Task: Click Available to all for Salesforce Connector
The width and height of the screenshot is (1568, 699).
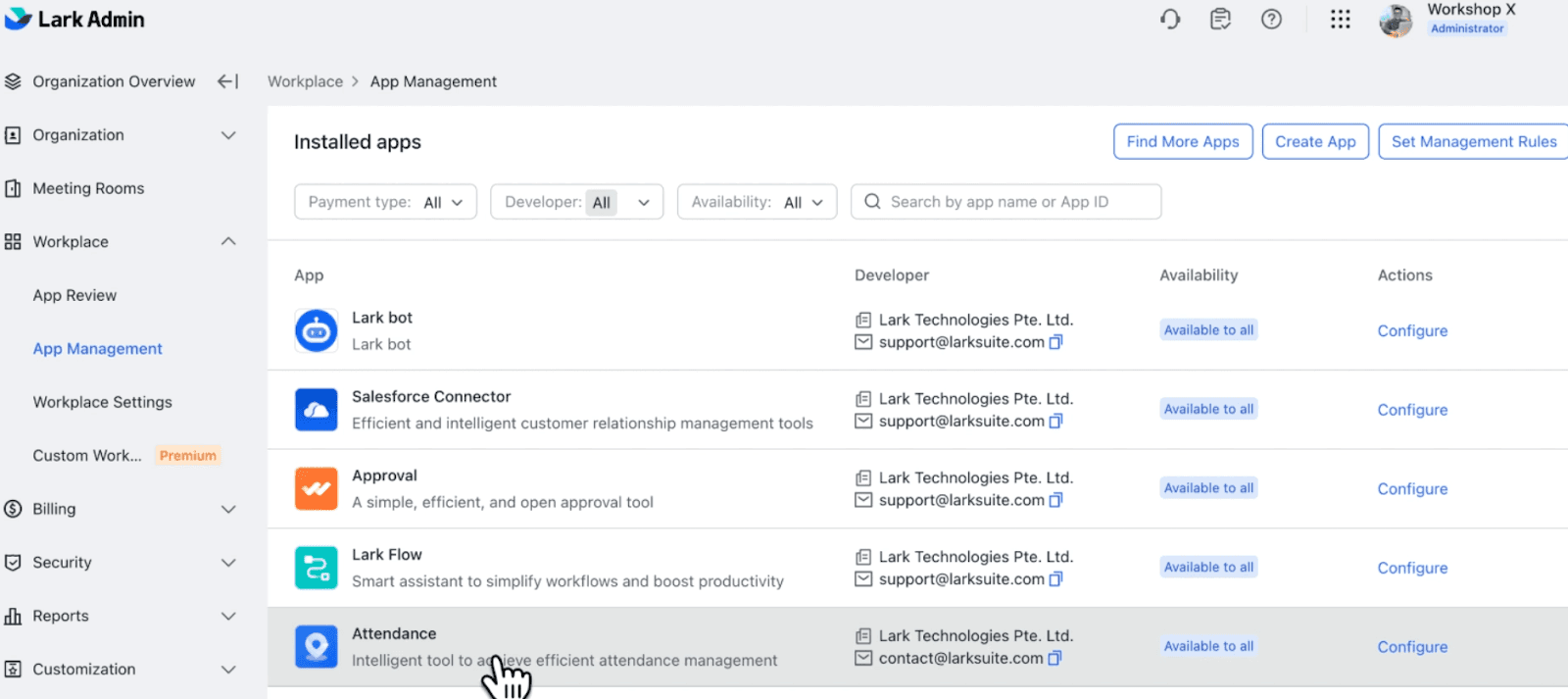Action: point(1208,409)
